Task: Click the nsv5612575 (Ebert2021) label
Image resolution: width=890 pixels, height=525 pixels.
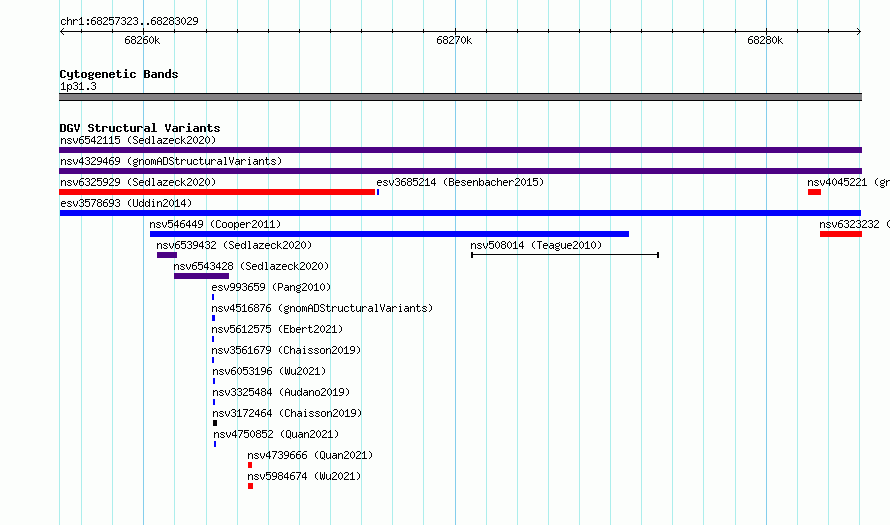Action: tap(277, 329)
